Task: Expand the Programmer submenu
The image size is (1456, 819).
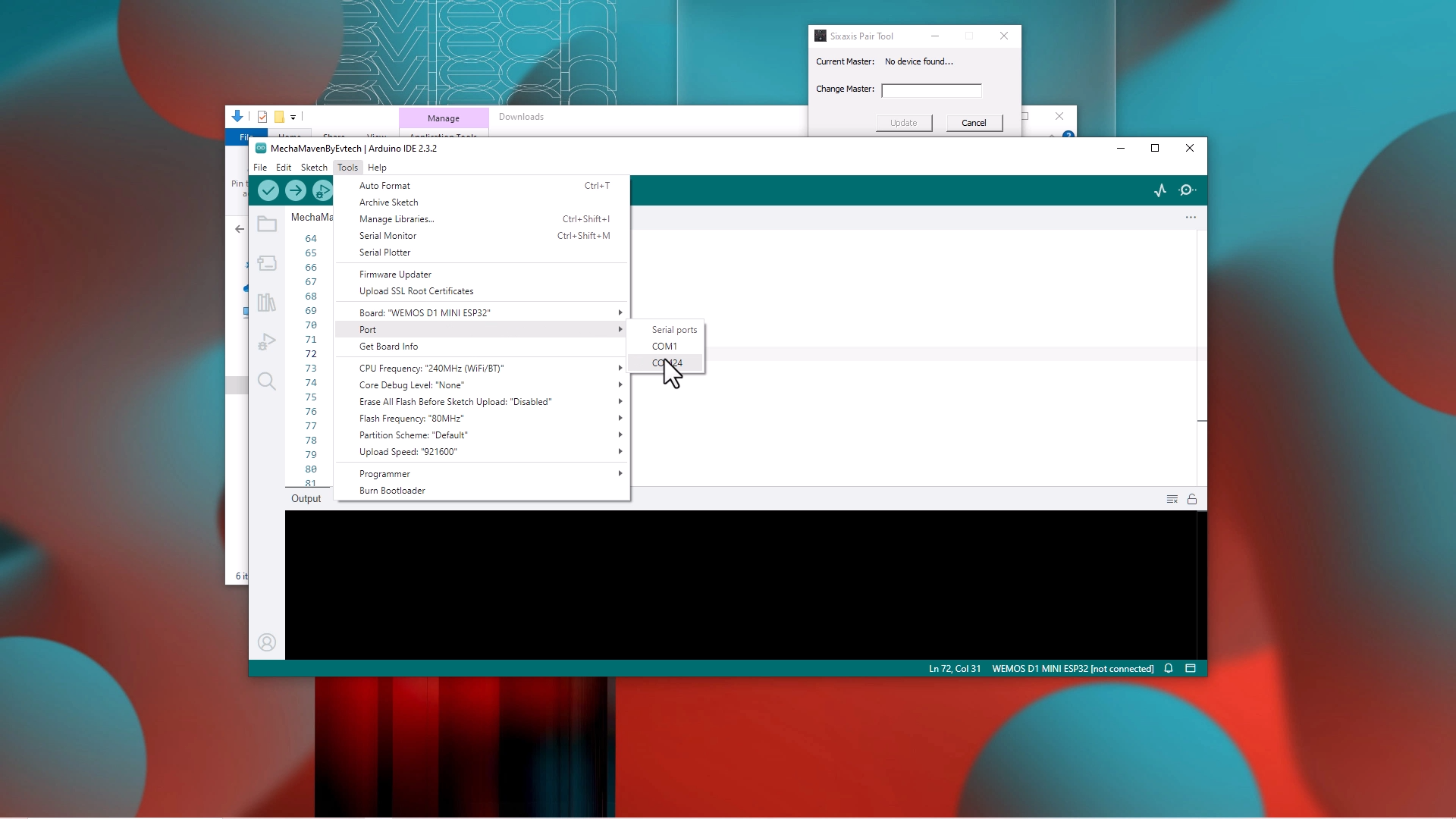Action: pos(482,474)
